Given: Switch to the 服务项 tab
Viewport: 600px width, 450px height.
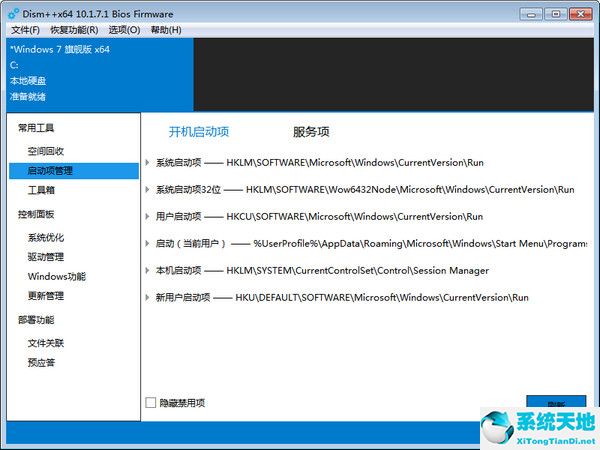Looking at the screenshot, I should pyautogui.click(x=311, y=132).
